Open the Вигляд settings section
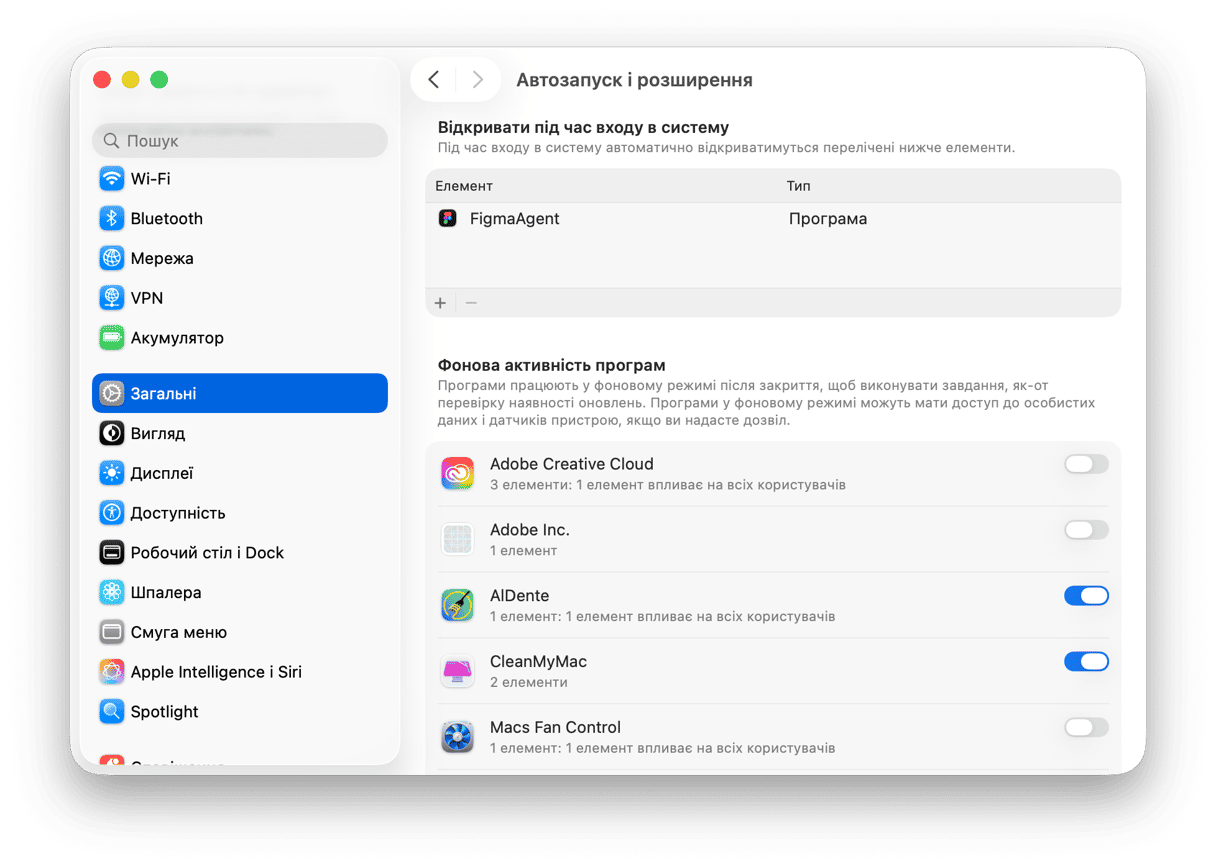Screen dimensions: 1216x867 158,434
